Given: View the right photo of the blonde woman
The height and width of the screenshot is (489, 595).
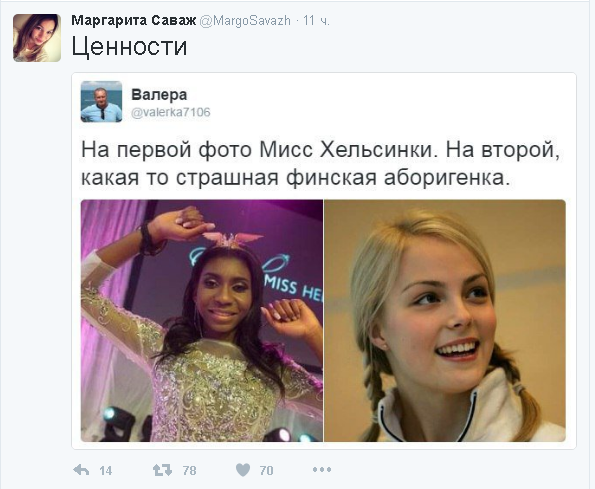Looking at the screenshot, I should point(445,321).
